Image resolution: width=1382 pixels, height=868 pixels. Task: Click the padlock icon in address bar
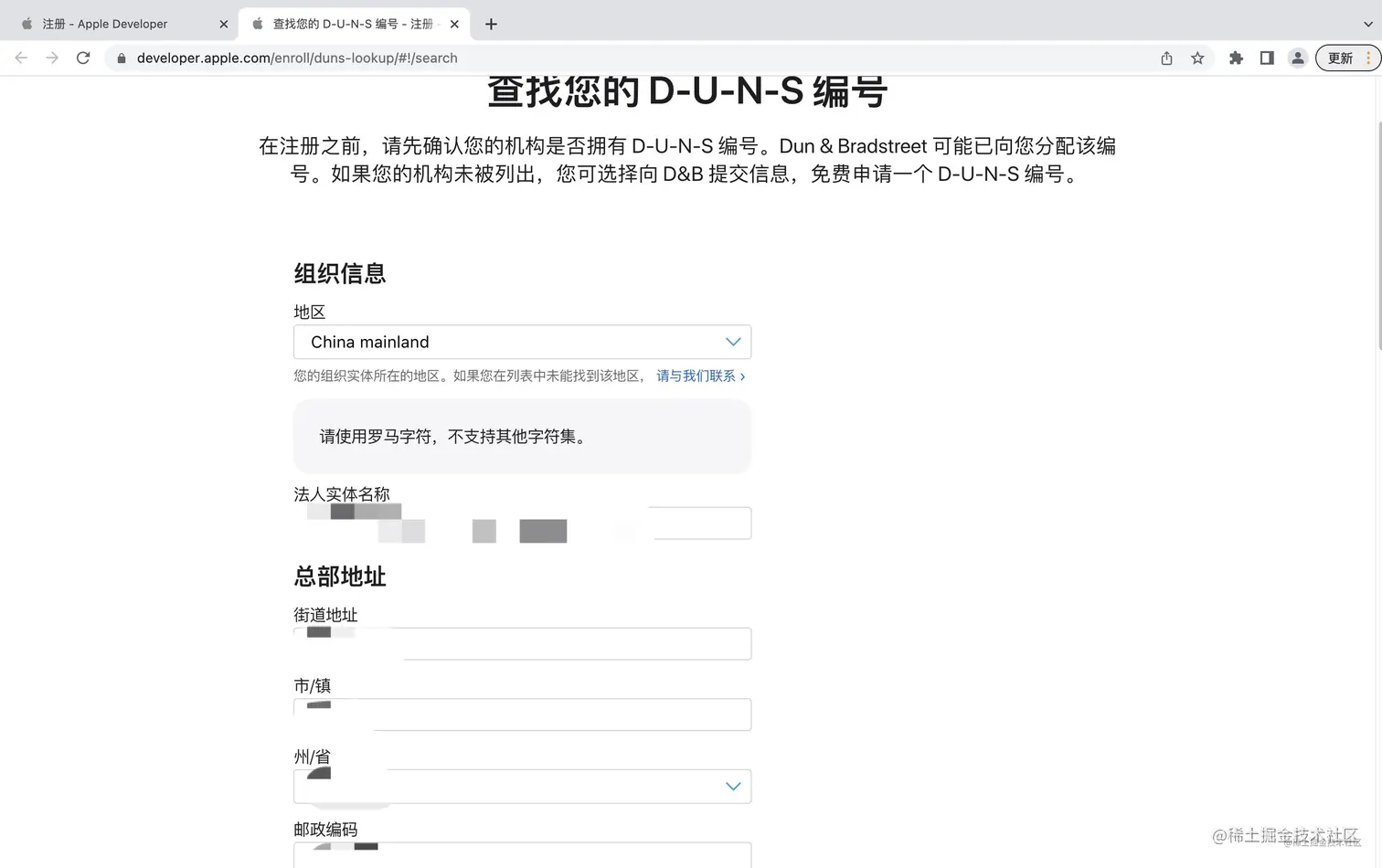click(x=121, y=58)
